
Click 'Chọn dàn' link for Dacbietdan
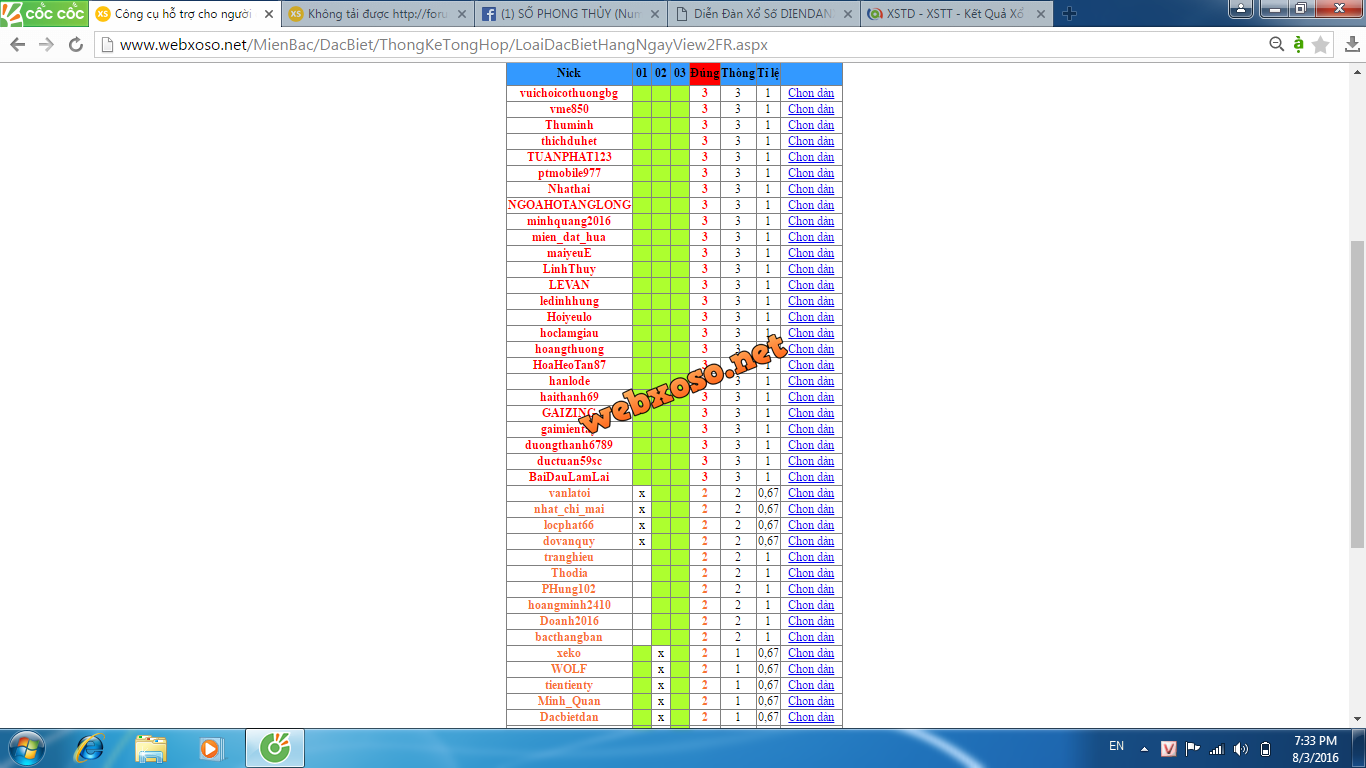tap(811, 717)
